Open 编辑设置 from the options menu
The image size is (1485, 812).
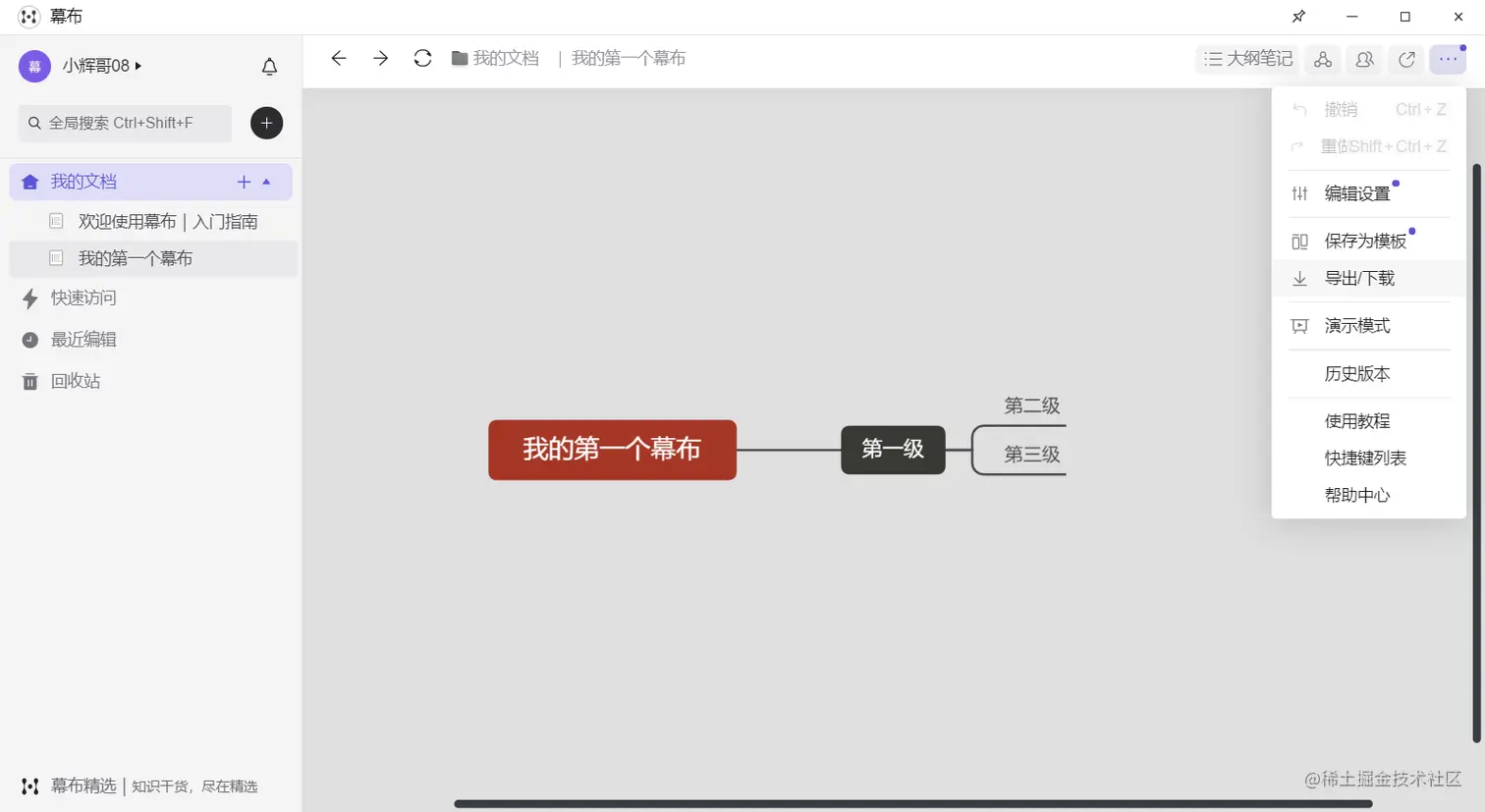click(1358, 192)
